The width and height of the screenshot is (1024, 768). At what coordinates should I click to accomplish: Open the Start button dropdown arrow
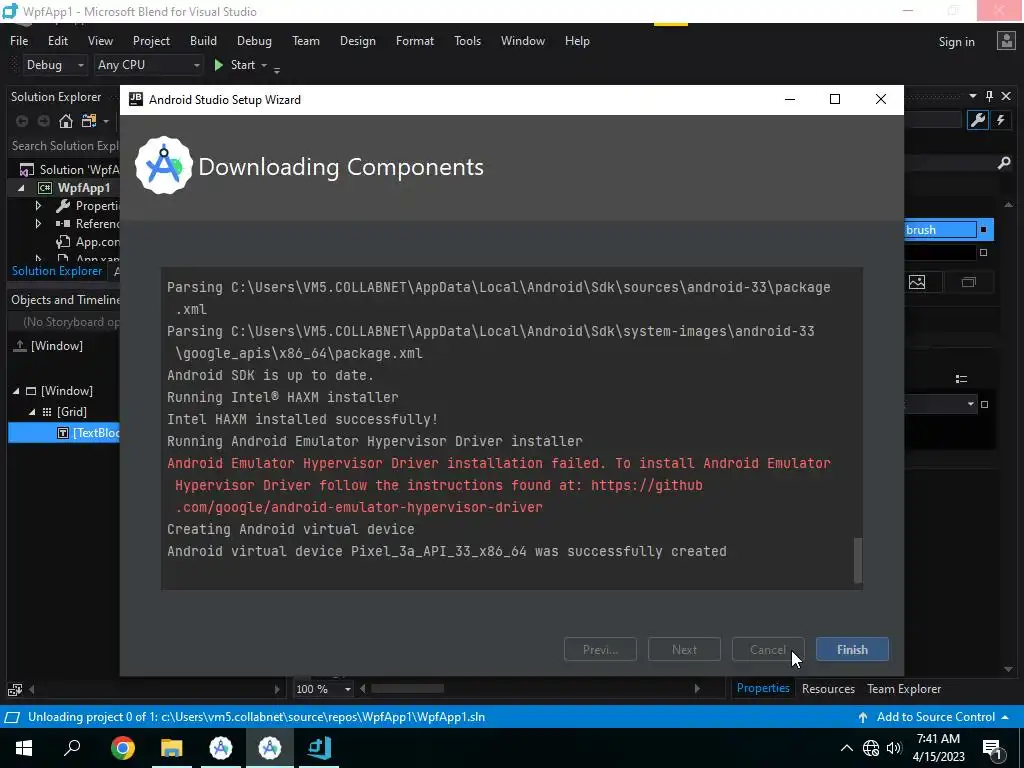coord(264,65)
